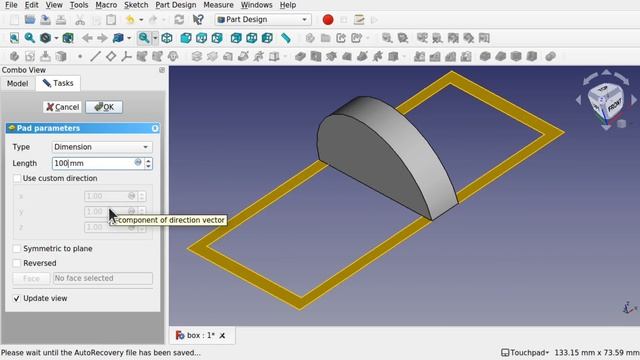Open the Windows menu
The width and height of the screenshot is (640, 360).
(x=256, y=5)
